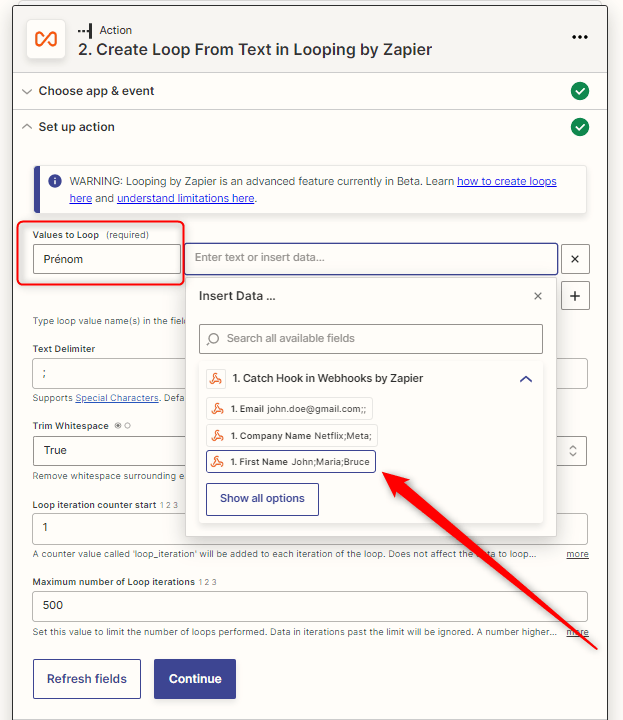Click the Refresh fields button

[87, 679]
